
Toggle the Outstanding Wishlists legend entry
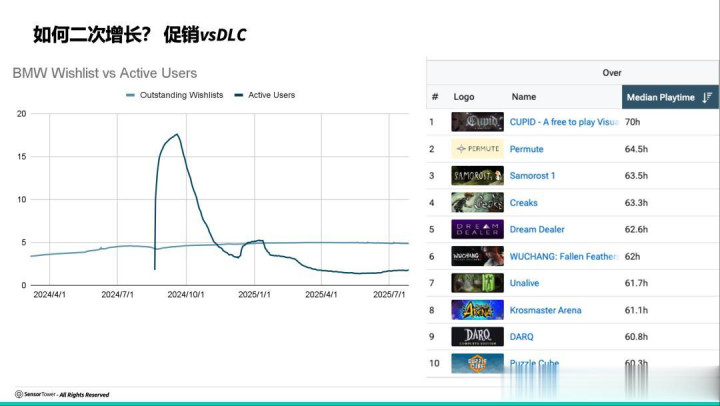point(174,95)
